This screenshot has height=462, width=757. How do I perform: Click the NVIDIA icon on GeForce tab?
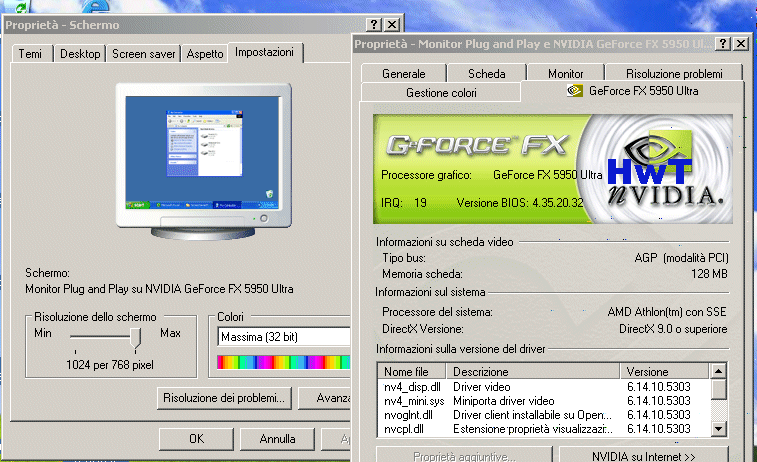point(575,90)
